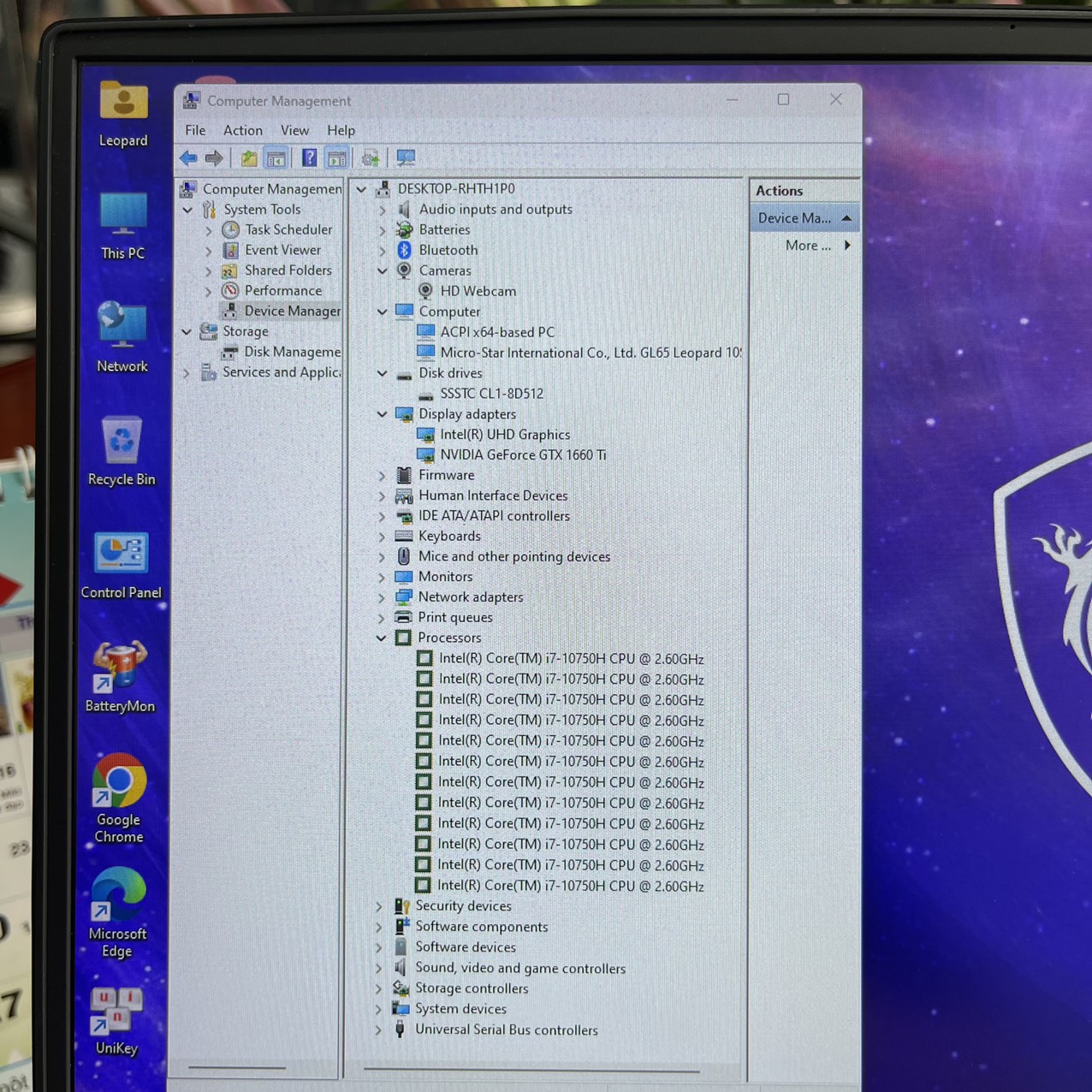Expand the Network adapters category
Screen dimensions: 1092x1092
[382, 597]
